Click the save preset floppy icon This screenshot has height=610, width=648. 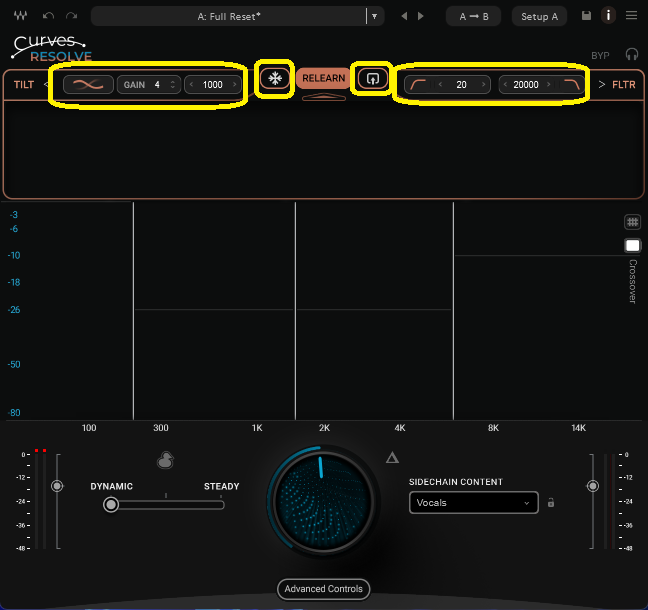(x=587, y=17)
